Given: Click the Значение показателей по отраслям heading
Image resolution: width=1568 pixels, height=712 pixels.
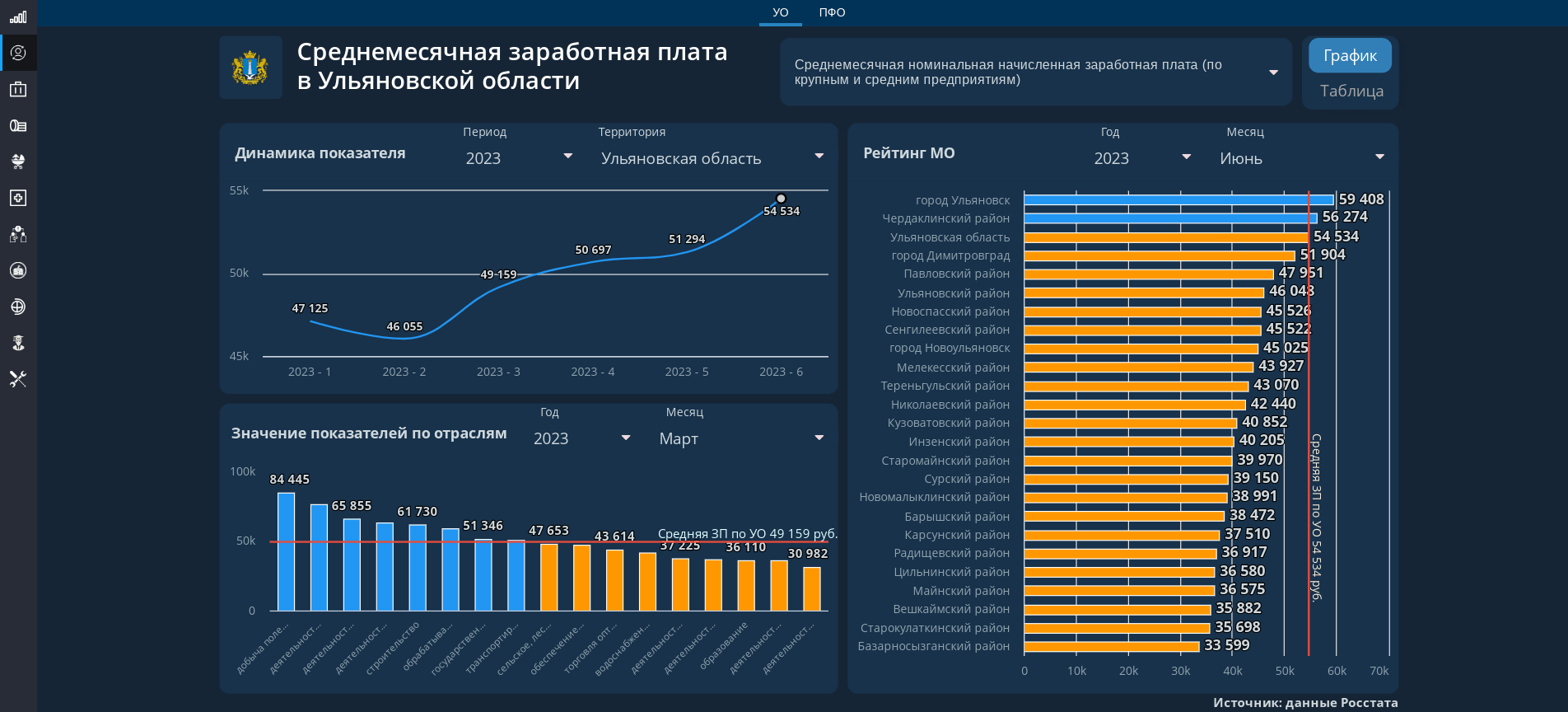Looking at the screenshot, I should 369,433.
